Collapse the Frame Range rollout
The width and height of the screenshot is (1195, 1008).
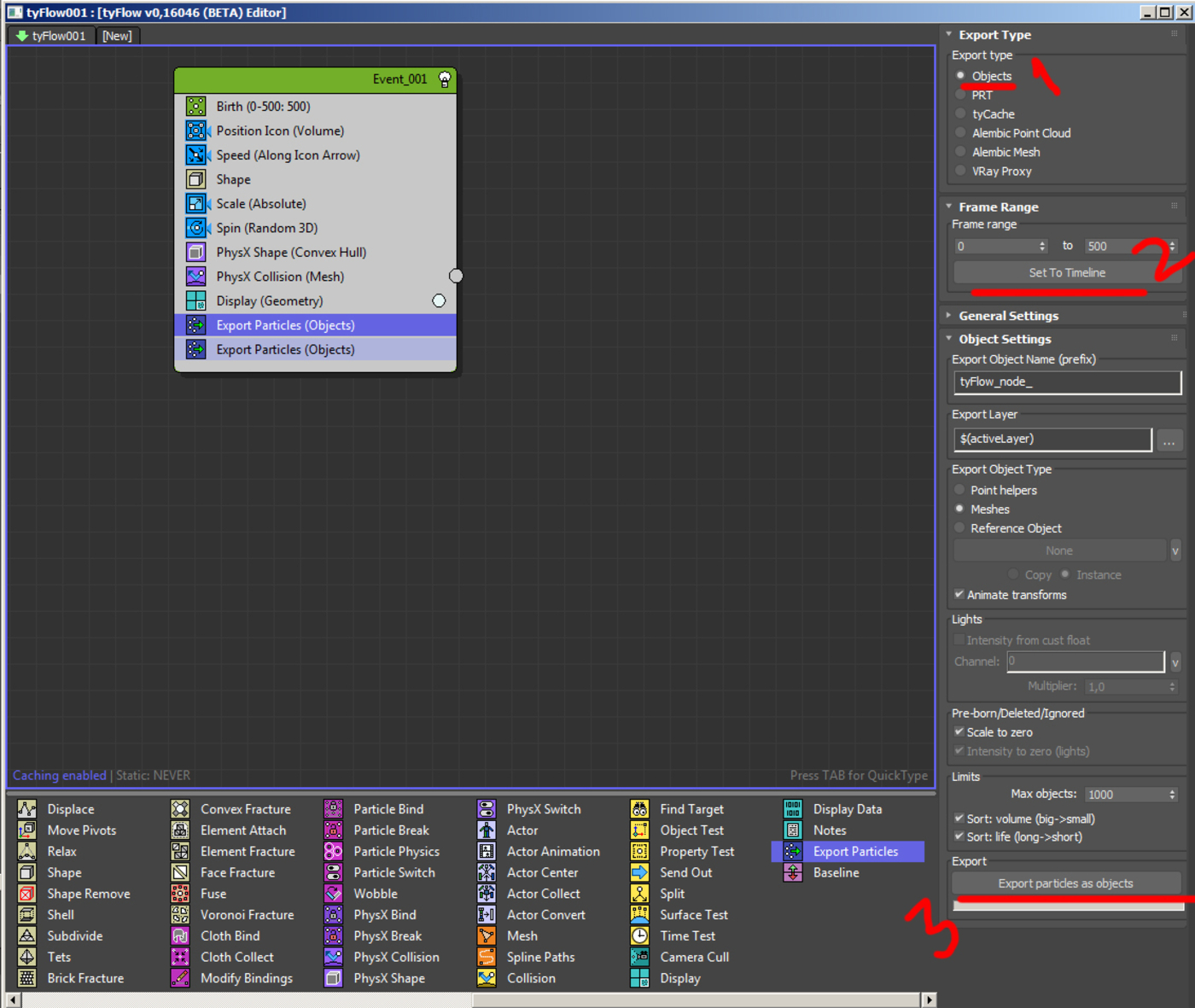click(948, 207)
